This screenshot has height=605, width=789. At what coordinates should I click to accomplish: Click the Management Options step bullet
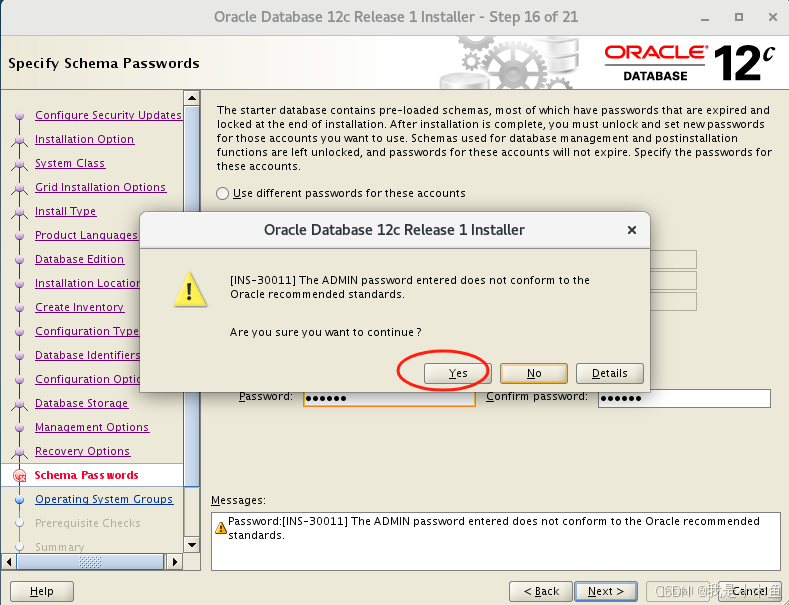click(x=20, y=427)
